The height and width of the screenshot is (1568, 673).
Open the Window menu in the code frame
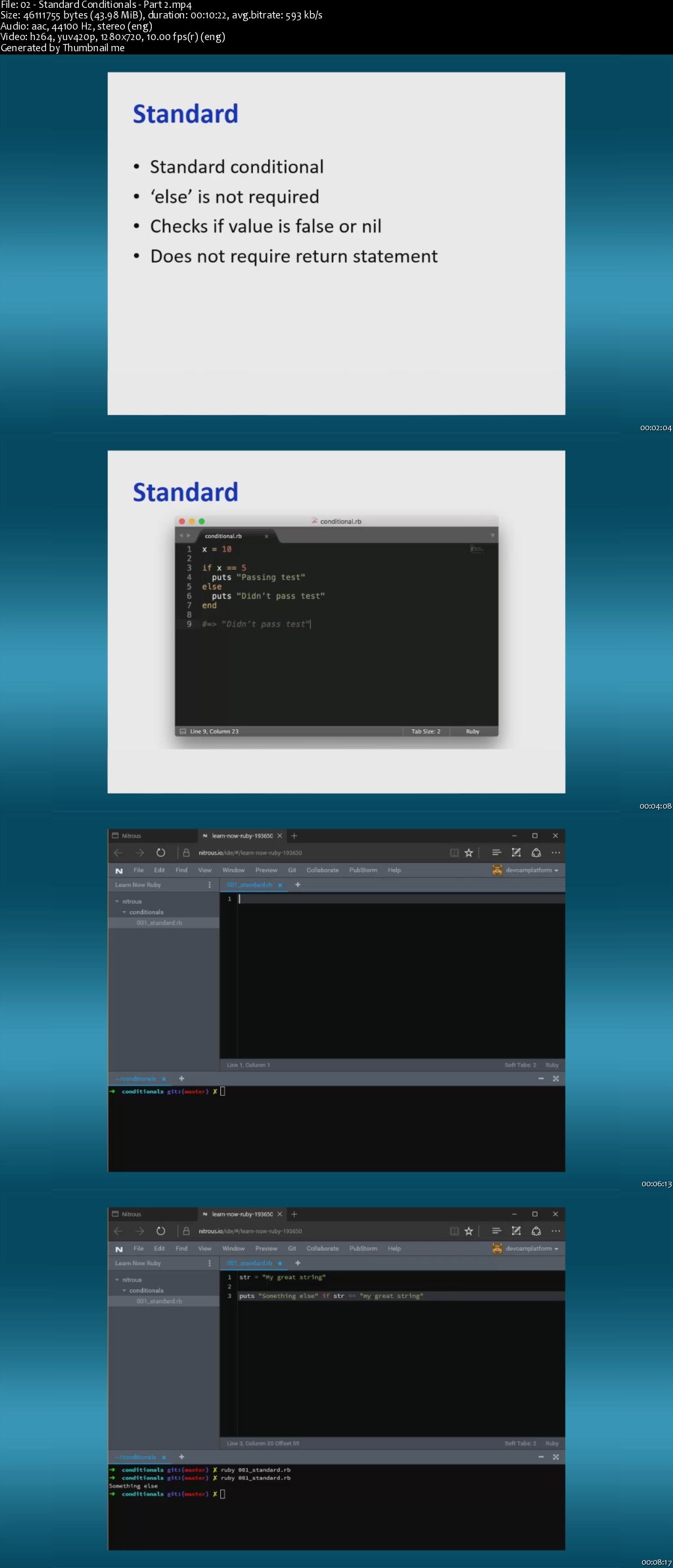233,1249
